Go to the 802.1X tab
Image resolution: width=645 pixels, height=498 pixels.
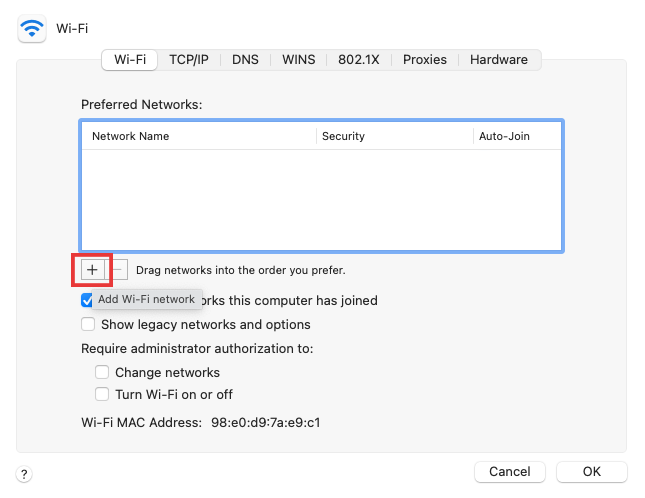coord(358,60)
